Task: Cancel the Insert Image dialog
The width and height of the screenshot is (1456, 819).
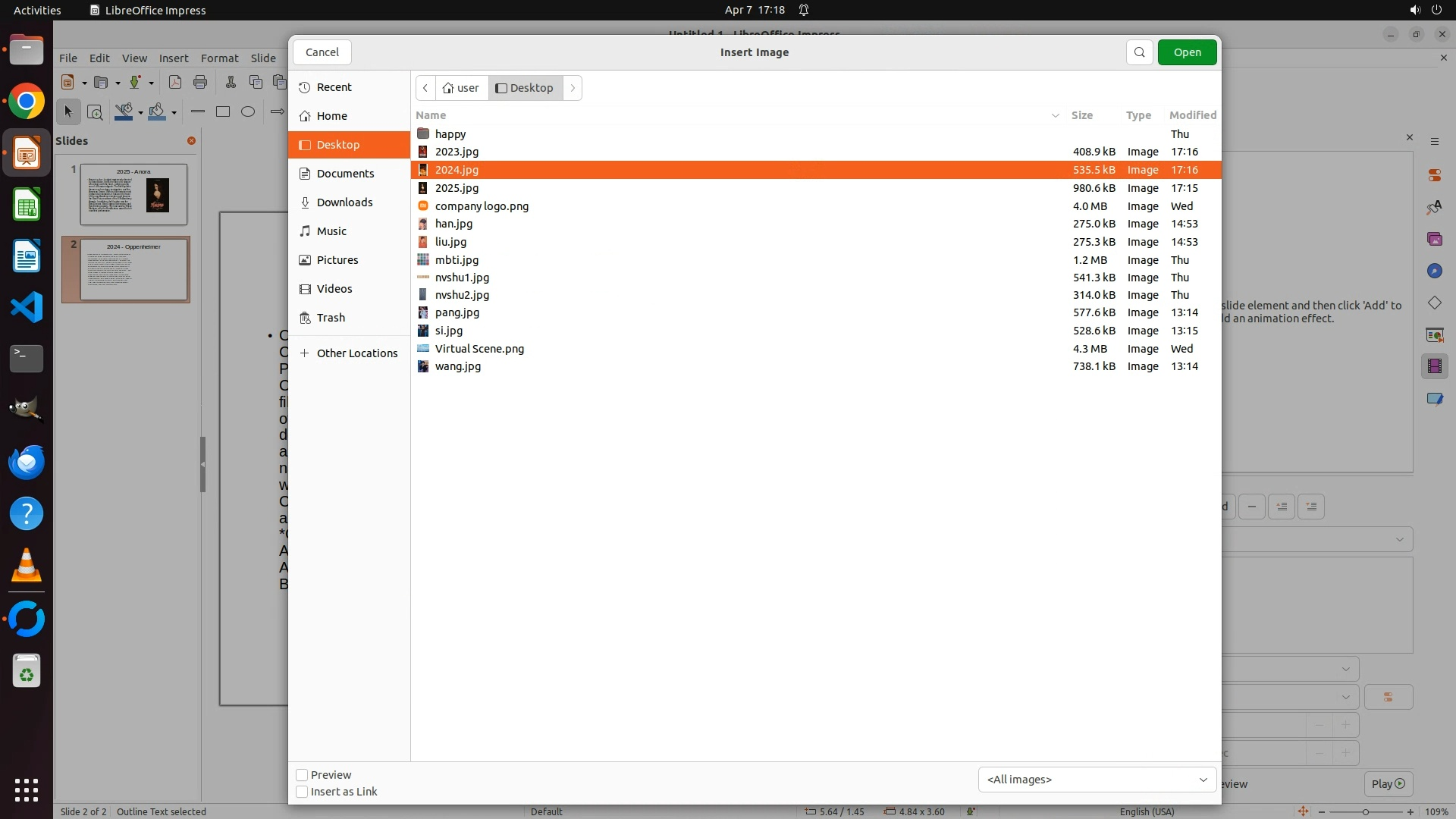Action: pos(322,52)
